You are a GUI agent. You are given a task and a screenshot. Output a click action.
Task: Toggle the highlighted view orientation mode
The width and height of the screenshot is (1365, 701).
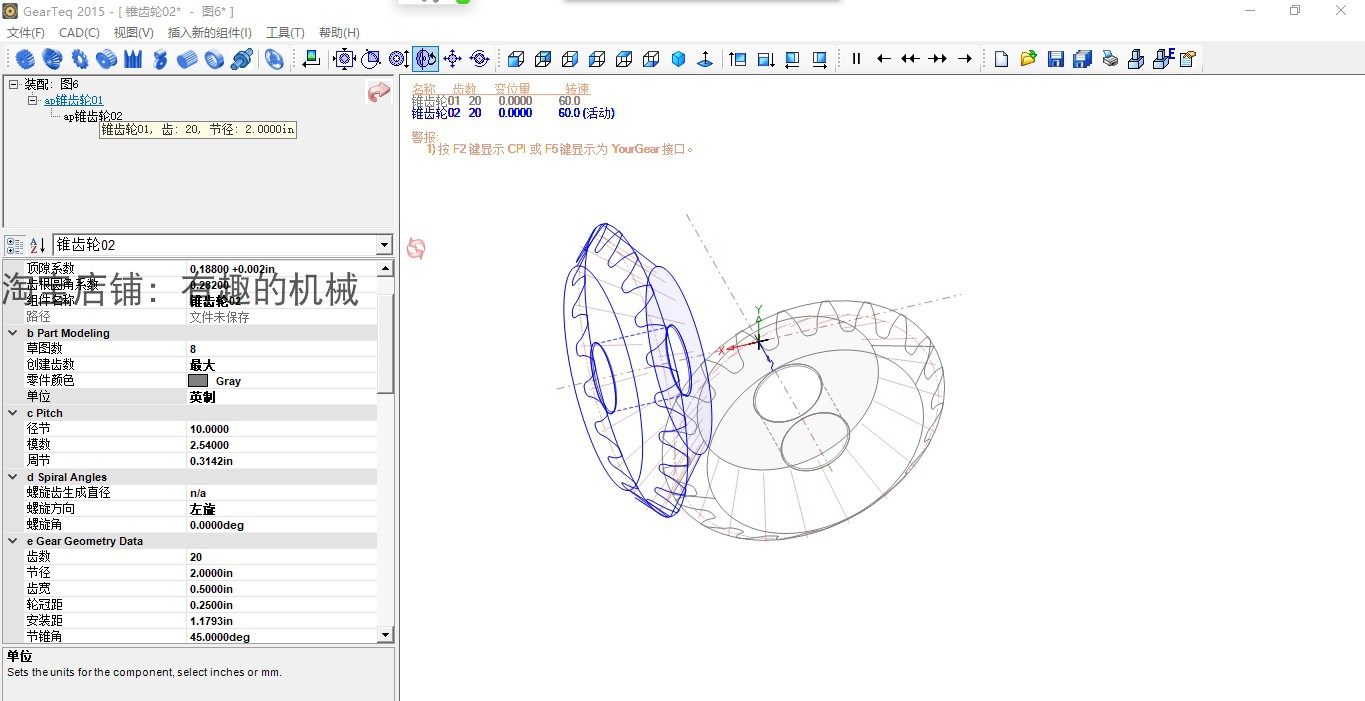point(425,58)
